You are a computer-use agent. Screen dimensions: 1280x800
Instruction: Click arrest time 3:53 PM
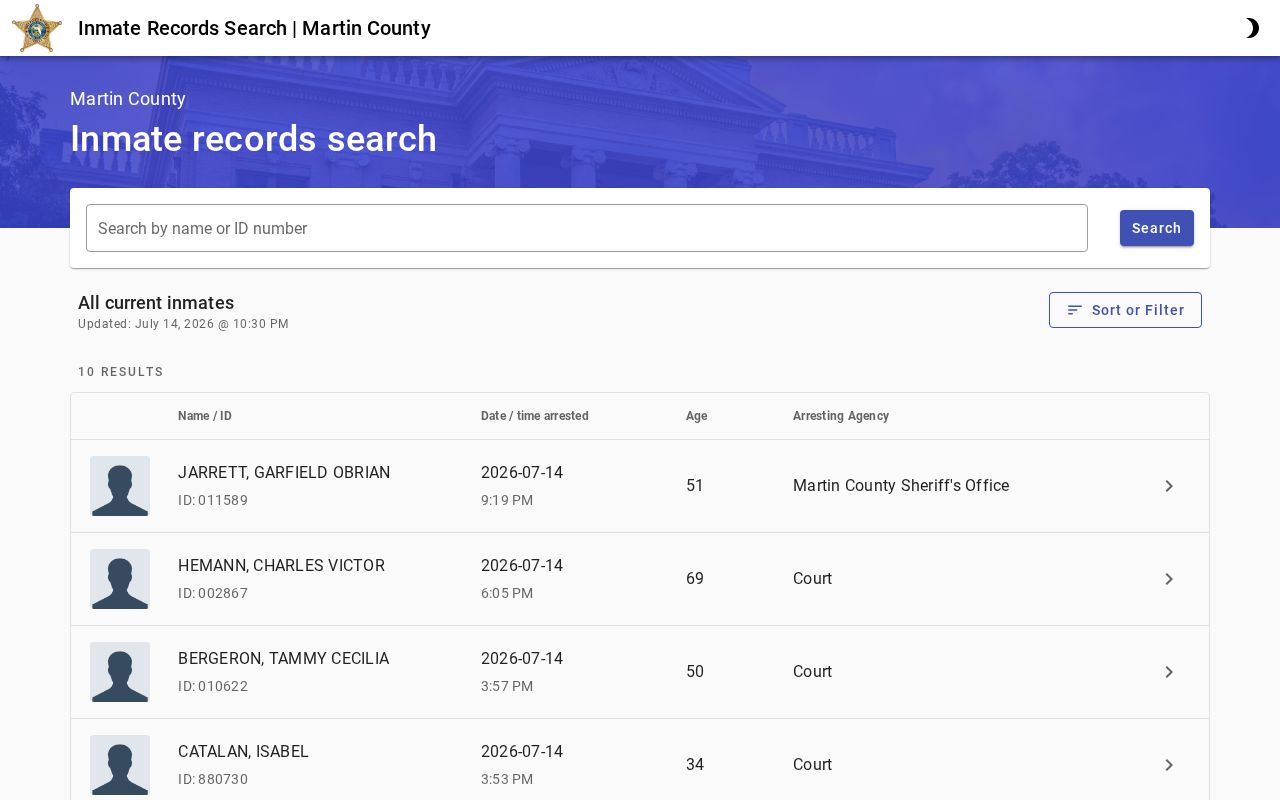tap(507, 779)
